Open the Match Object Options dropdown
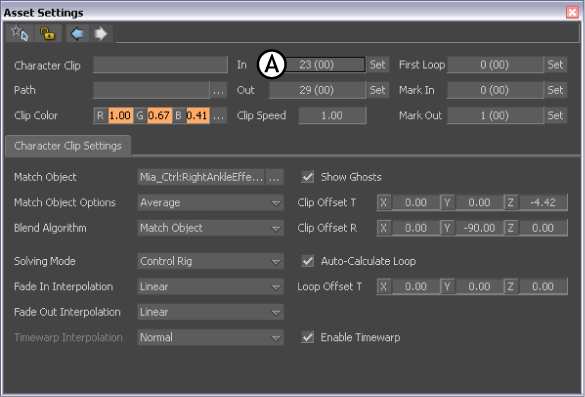Viewport: 585px width, 397px height. 210,203
